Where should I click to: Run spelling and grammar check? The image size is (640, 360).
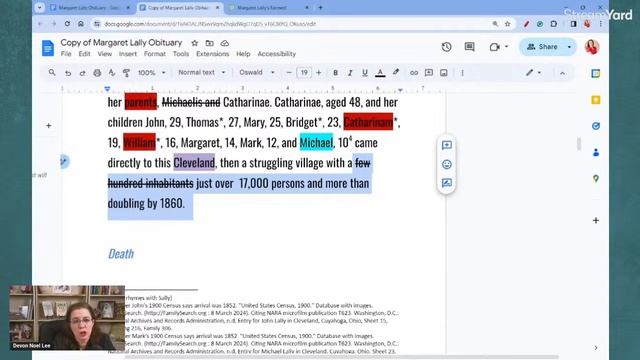pyautogui.click(x=112, y=73)
